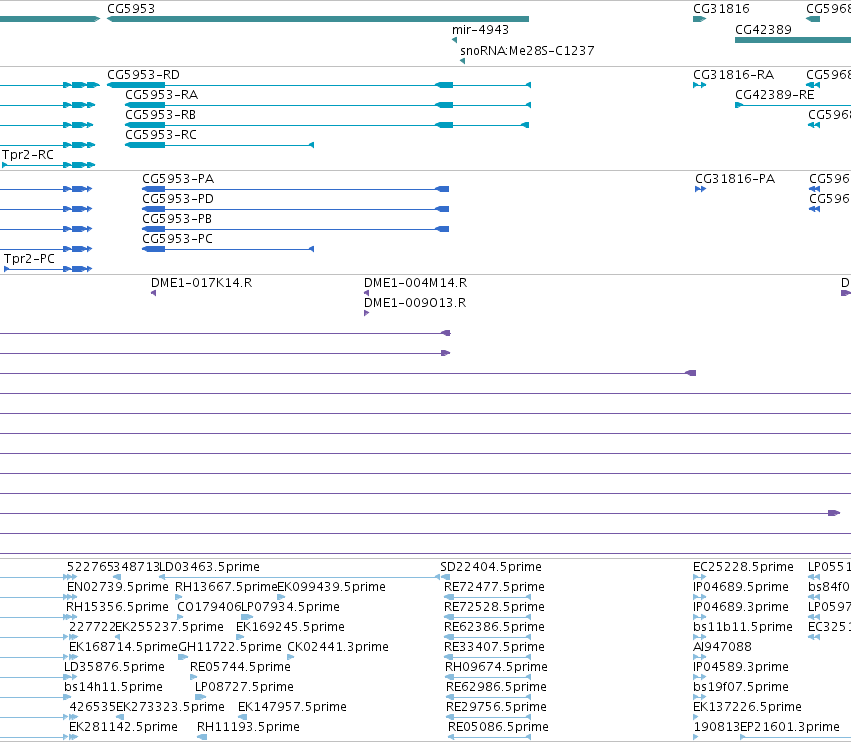This screenshot has height=742, width=851.
Task: Select protein CG5953-PC label
Action: [x=177, y=239]
